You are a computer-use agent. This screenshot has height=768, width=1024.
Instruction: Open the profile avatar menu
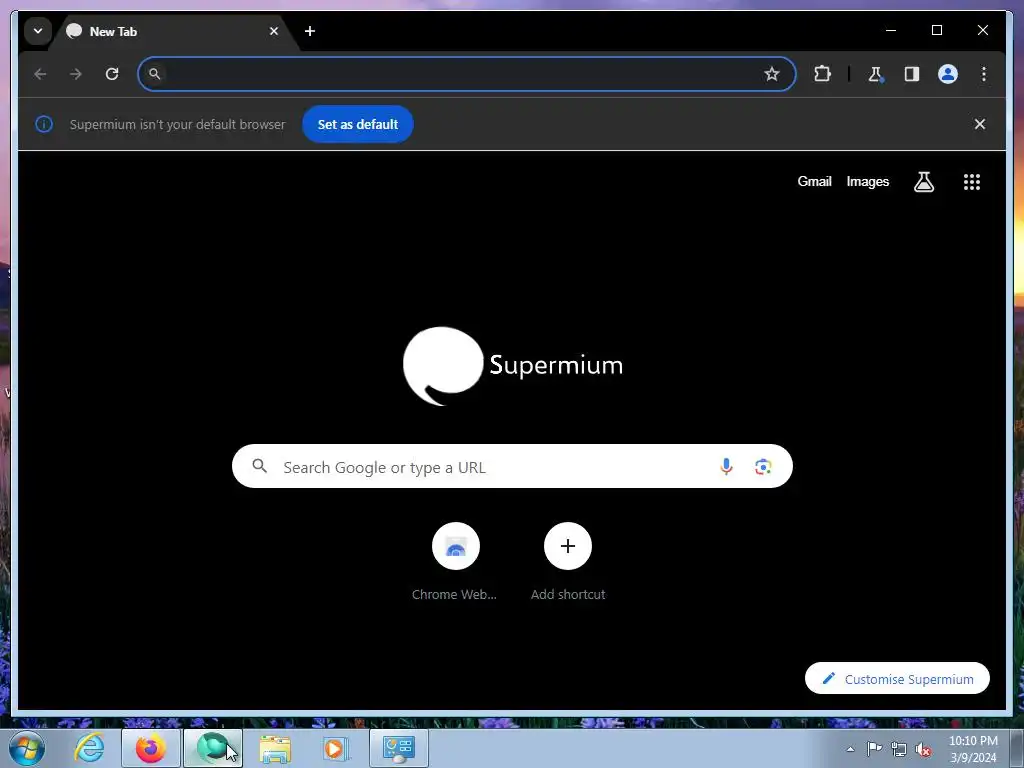point(948,74)
